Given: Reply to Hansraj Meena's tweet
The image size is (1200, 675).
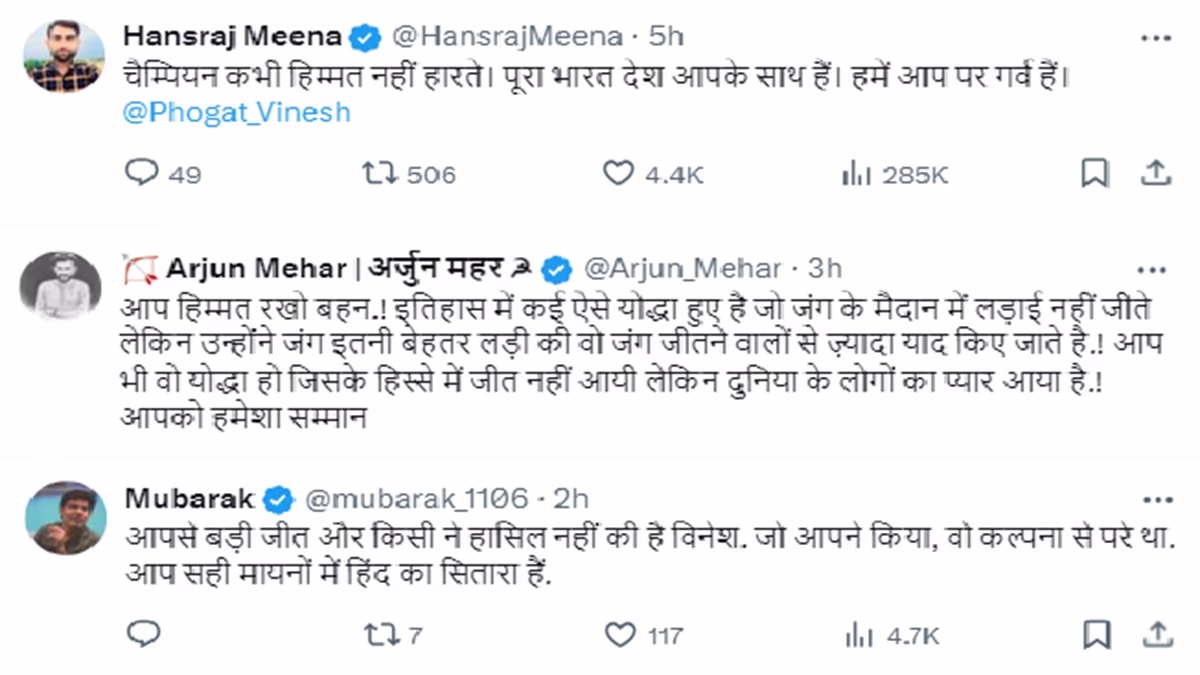Looking at the screenshot, I should point(141,174).
